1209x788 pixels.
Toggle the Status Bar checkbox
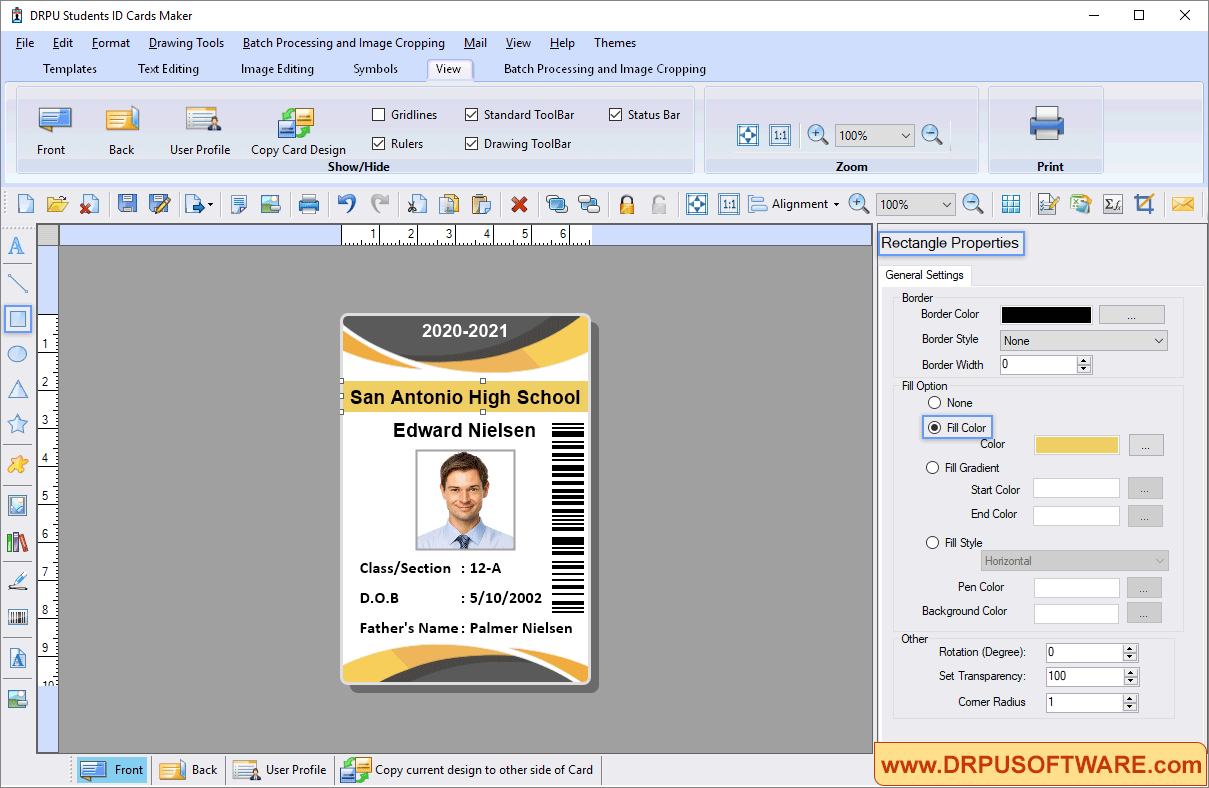[616, 115]
